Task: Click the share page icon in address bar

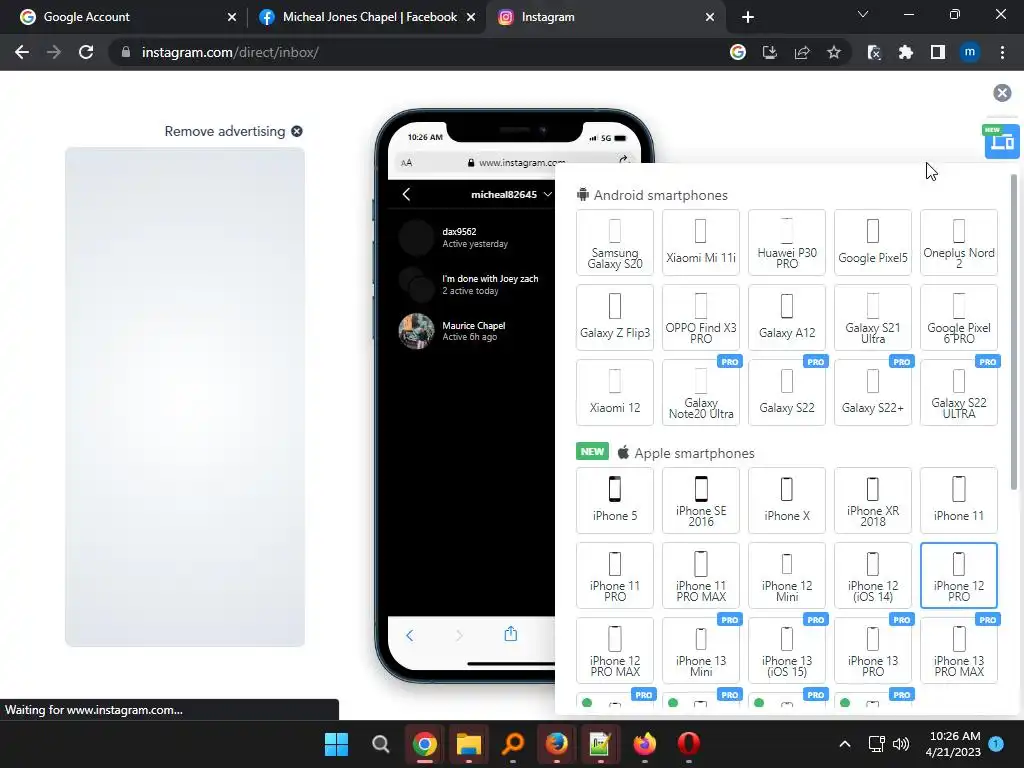Action: point(801,52)
